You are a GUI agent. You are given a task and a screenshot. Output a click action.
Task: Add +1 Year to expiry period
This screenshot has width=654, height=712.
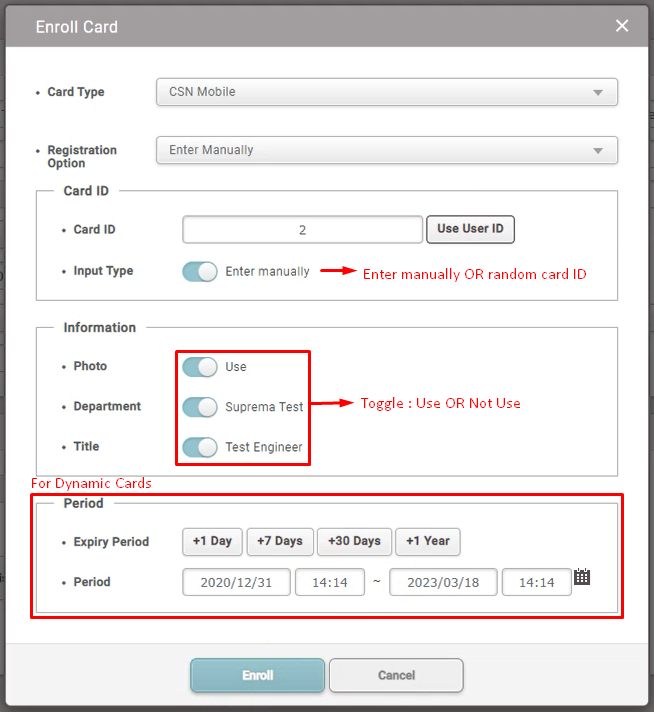(x=428, y=541)
